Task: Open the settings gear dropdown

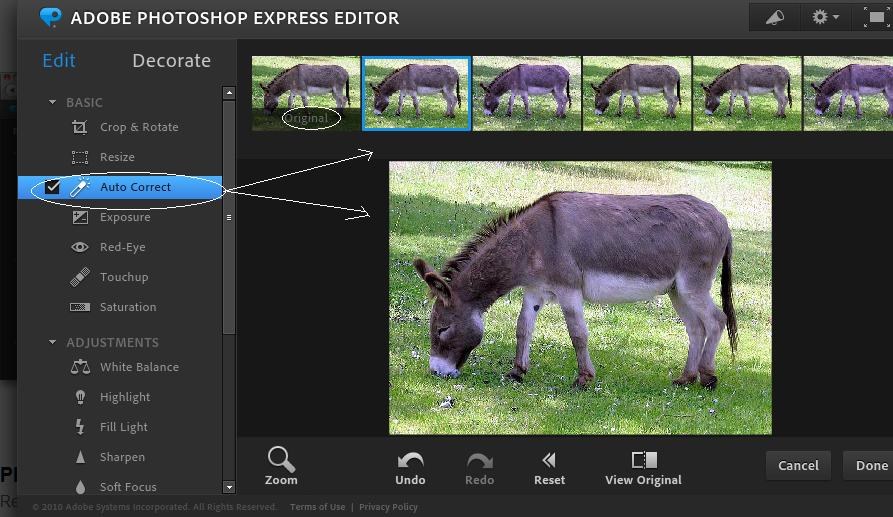Action: tap(825, 17)
